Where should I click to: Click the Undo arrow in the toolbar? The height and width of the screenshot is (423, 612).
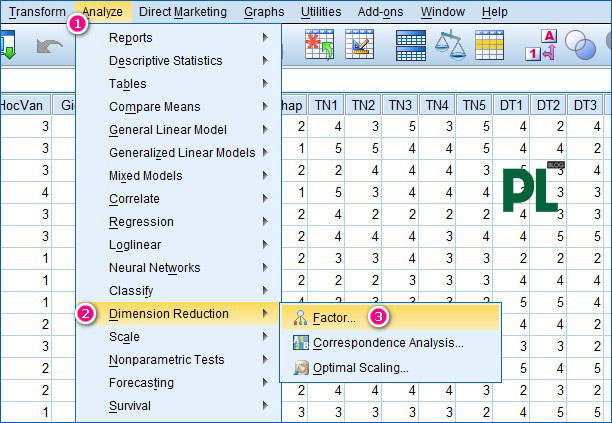pos(48,46)
